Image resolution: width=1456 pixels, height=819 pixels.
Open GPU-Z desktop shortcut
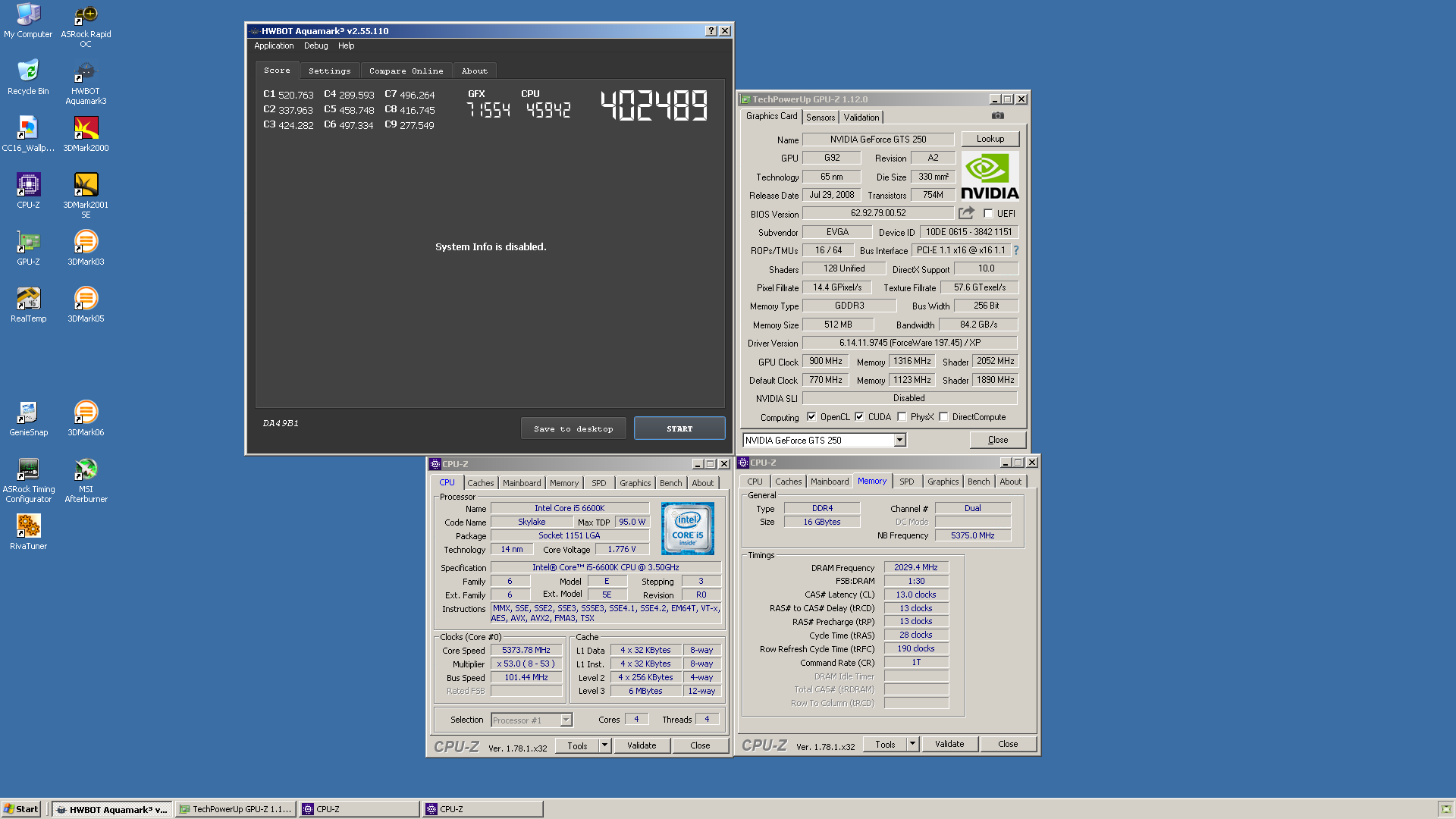pos(28,248)
